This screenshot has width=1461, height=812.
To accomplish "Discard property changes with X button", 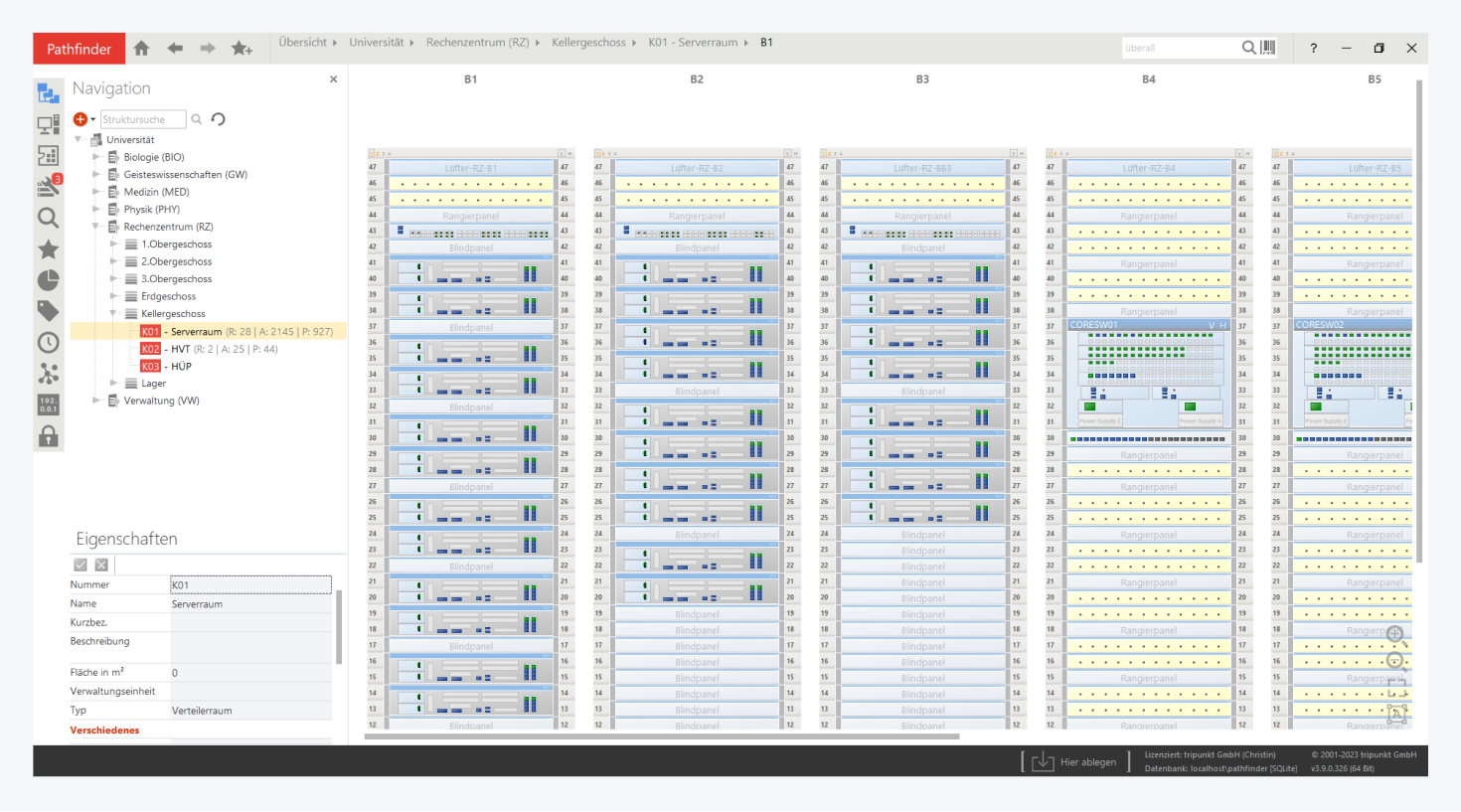I will [101, 565].
